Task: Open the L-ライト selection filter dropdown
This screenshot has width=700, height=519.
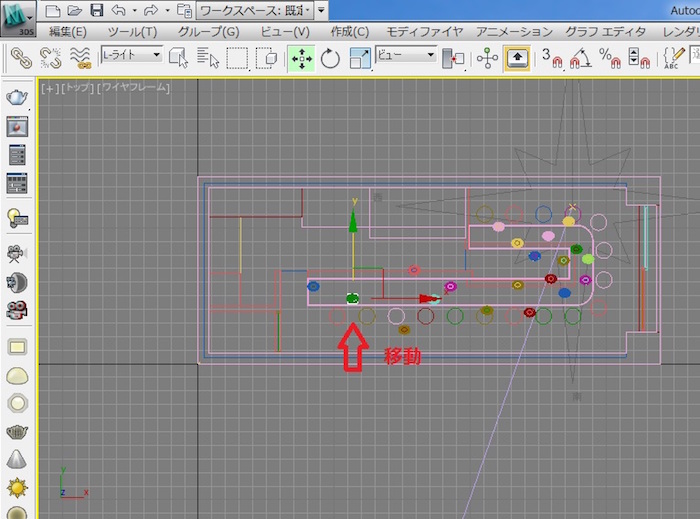Action: point(132,56)
